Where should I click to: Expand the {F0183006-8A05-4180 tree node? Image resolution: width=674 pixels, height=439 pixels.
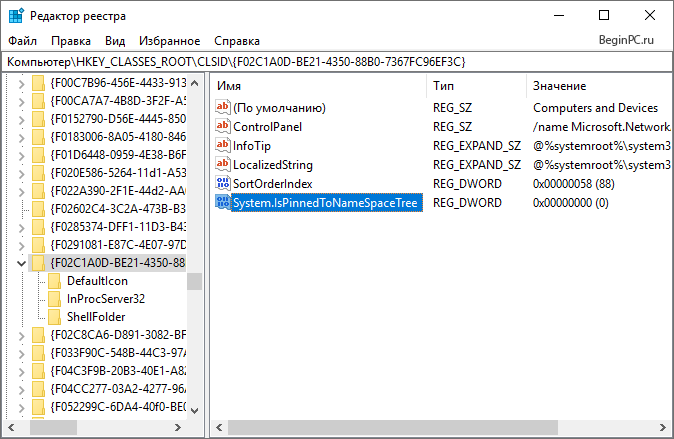tap(21, 138)
